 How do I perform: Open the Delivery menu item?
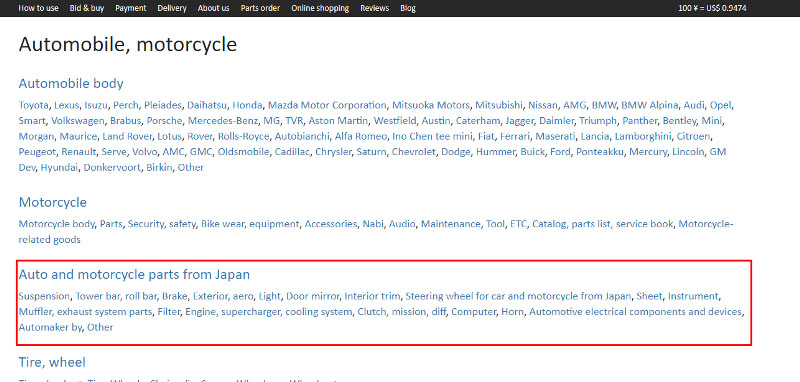pos(172,8)
